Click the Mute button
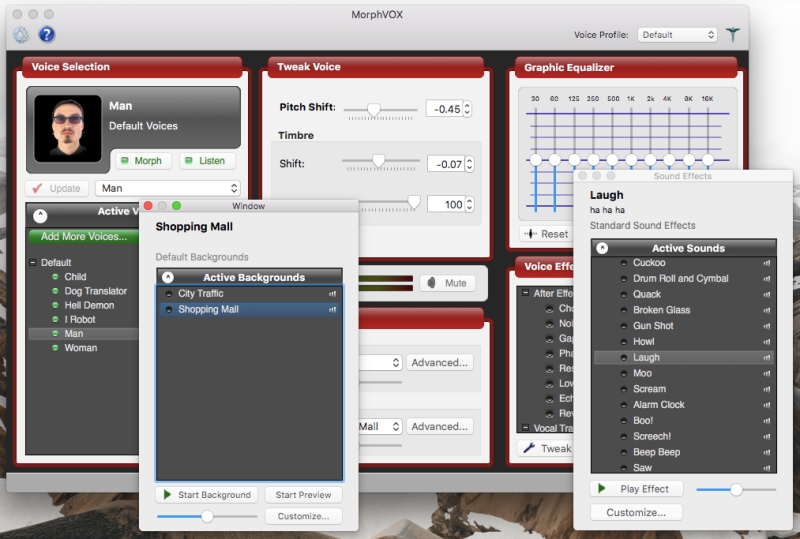Viewport: 800px width, 539px height. (x=447, y=283)
